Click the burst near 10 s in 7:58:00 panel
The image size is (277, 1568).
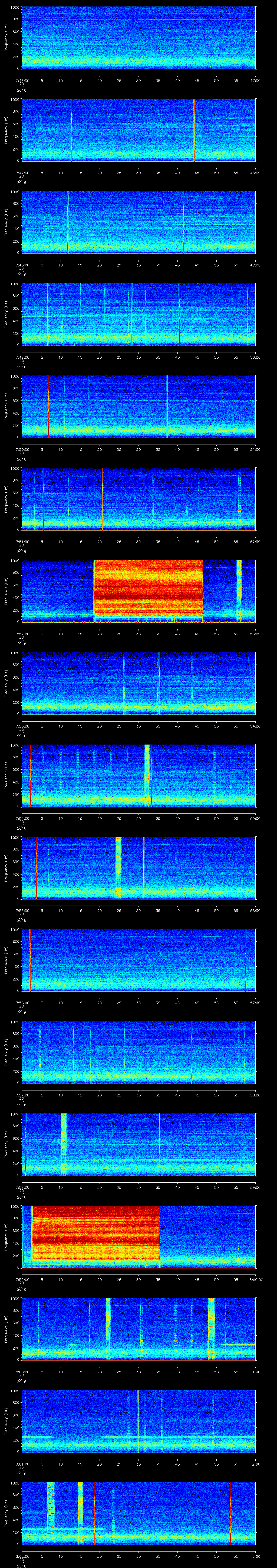coord(63,1144)
